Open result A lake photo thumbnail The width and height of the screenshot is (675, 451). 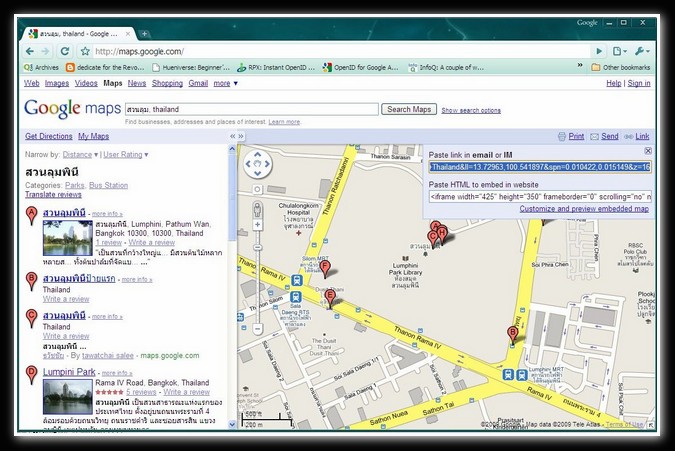[68, 238]
